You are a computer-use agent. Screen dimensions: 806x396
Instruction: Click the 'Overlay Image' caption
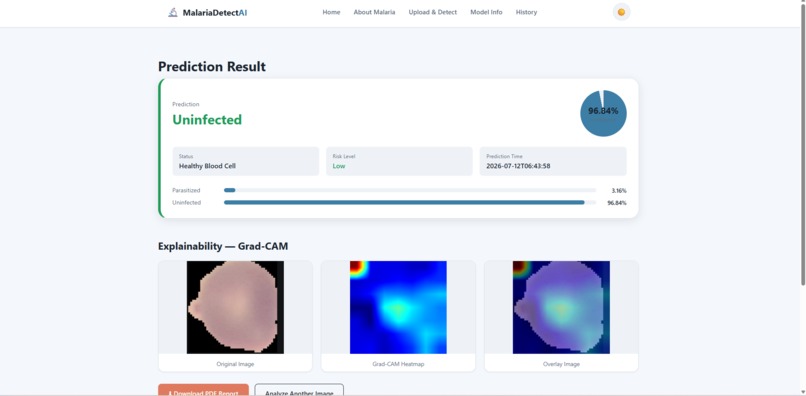(x=561, y=364)
